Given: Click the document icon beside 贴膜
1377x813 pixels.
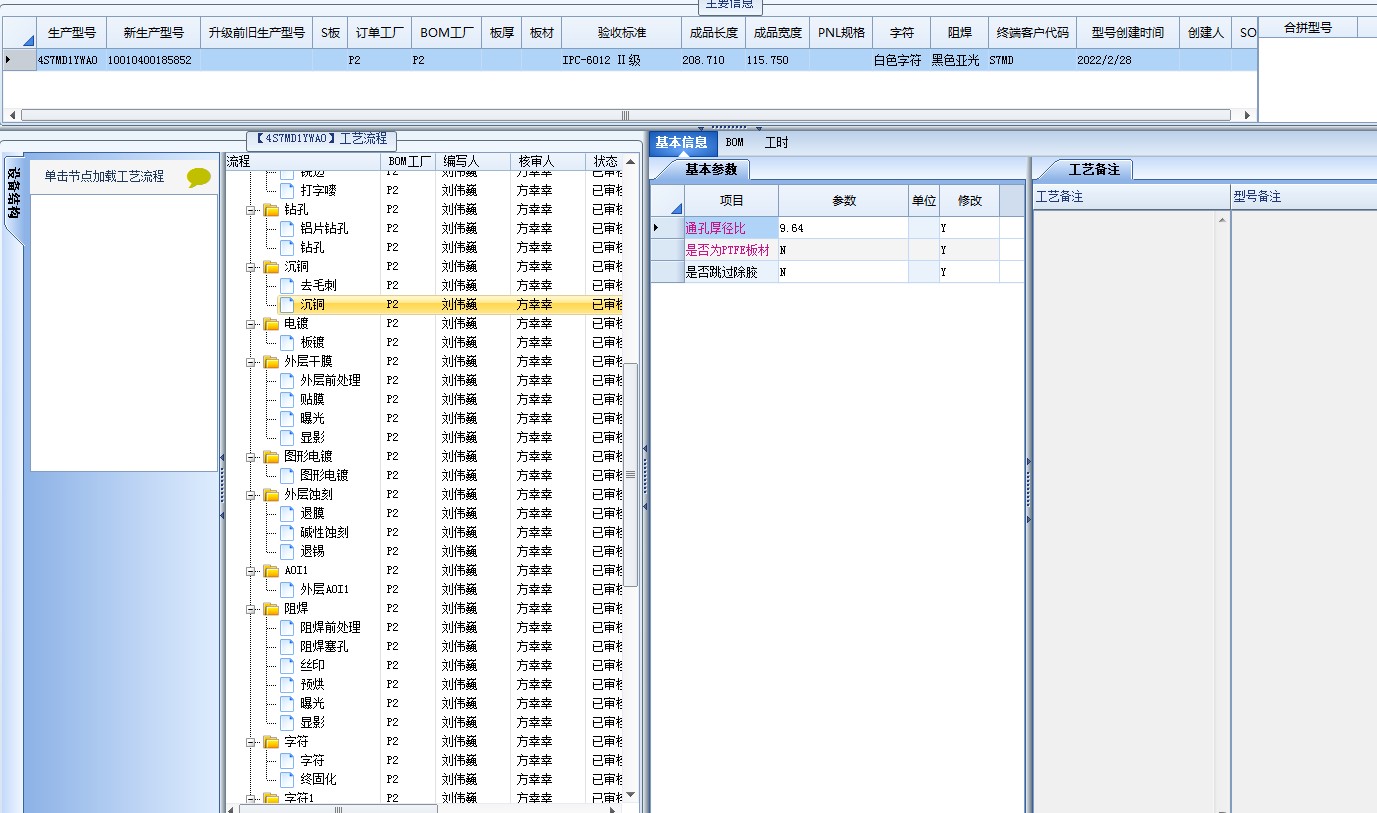Looking at the screenshot, I should (x=287, y=399).
